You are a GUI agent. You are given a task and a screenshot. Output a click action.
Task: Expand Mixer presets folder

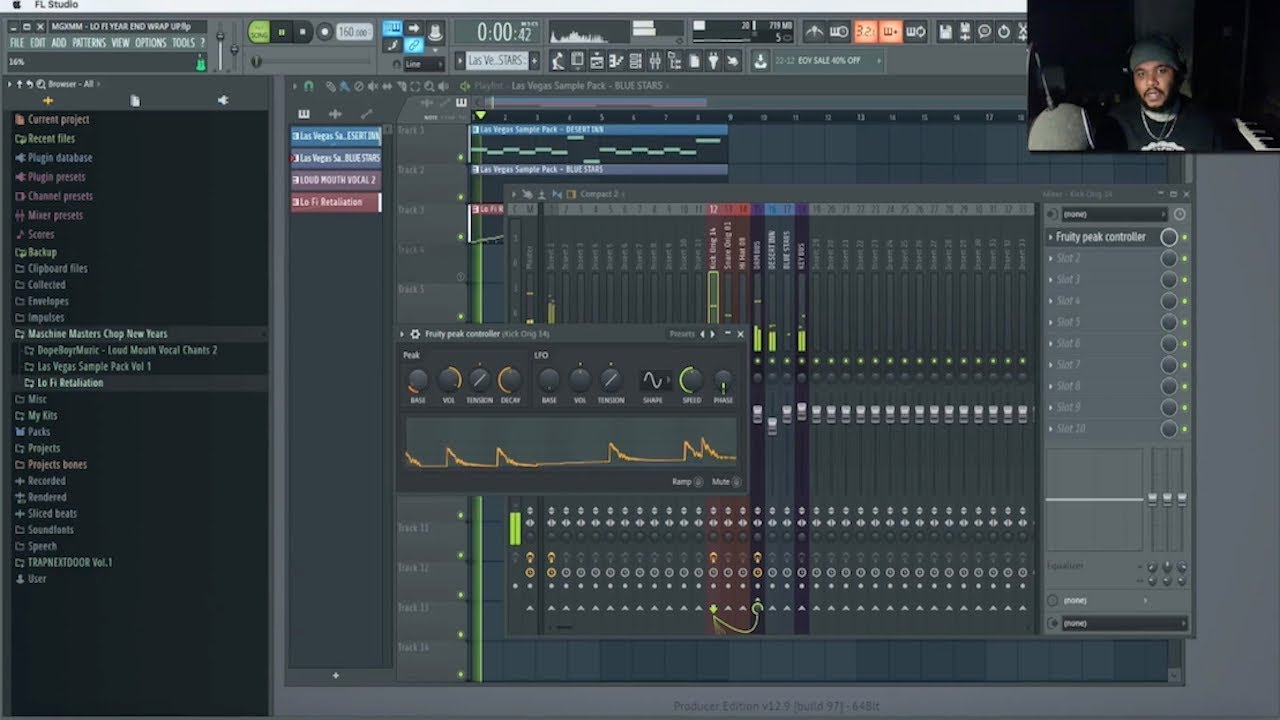coord(55,215)
